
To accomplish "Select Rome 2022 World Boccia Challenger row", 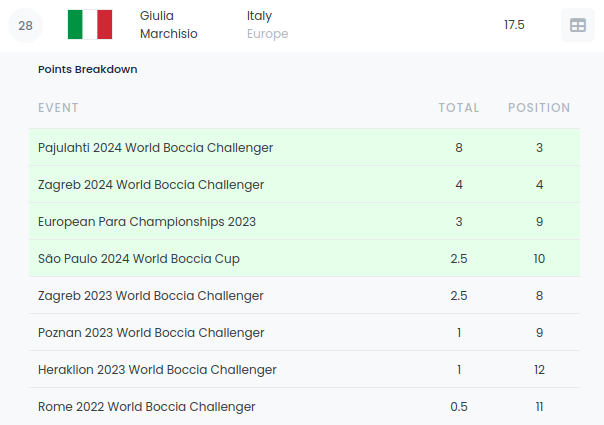I will coord(147,407).
